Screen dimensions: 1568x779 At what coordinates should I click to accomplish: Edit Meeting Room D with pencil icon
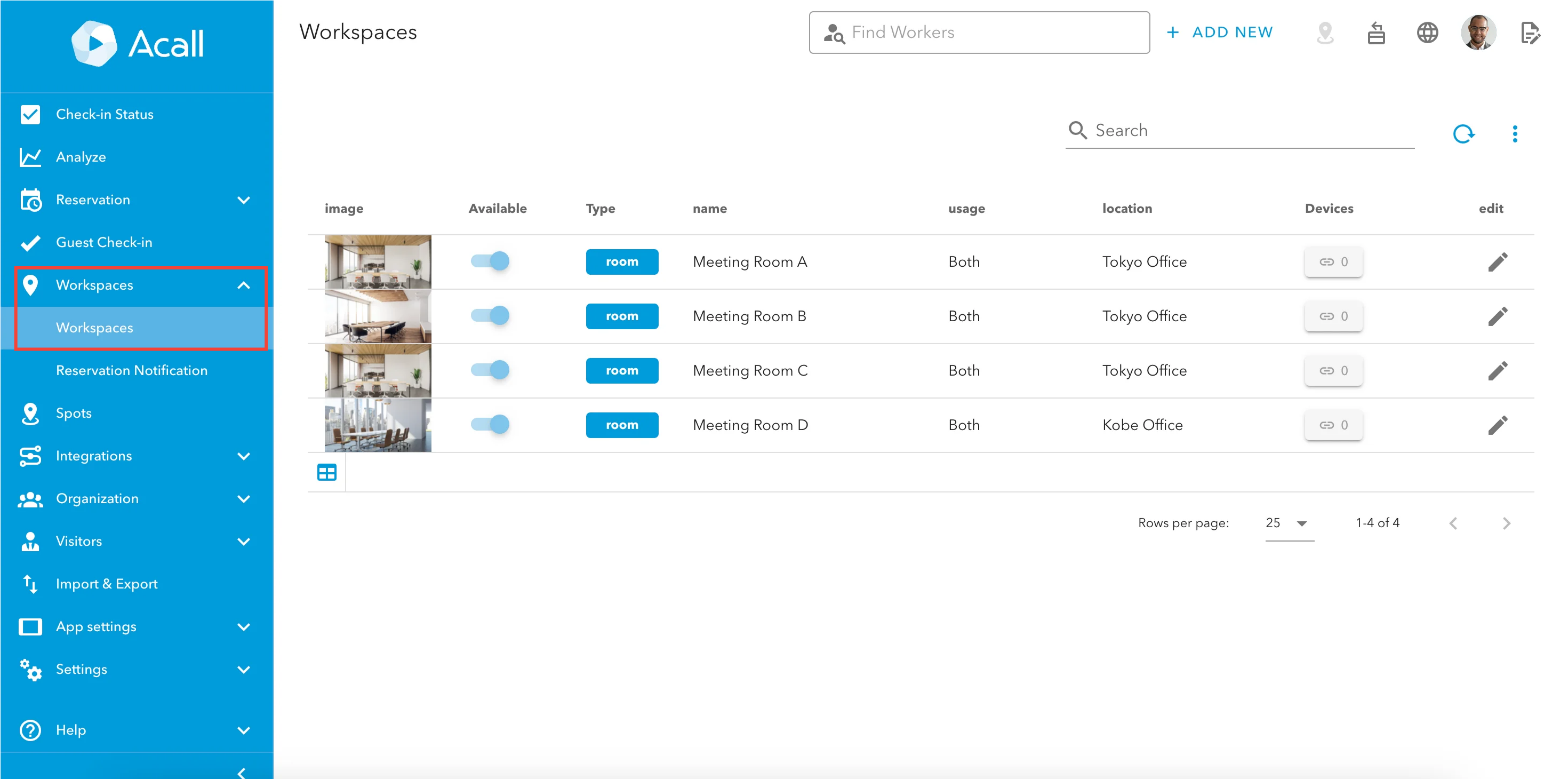(1498, 425)
